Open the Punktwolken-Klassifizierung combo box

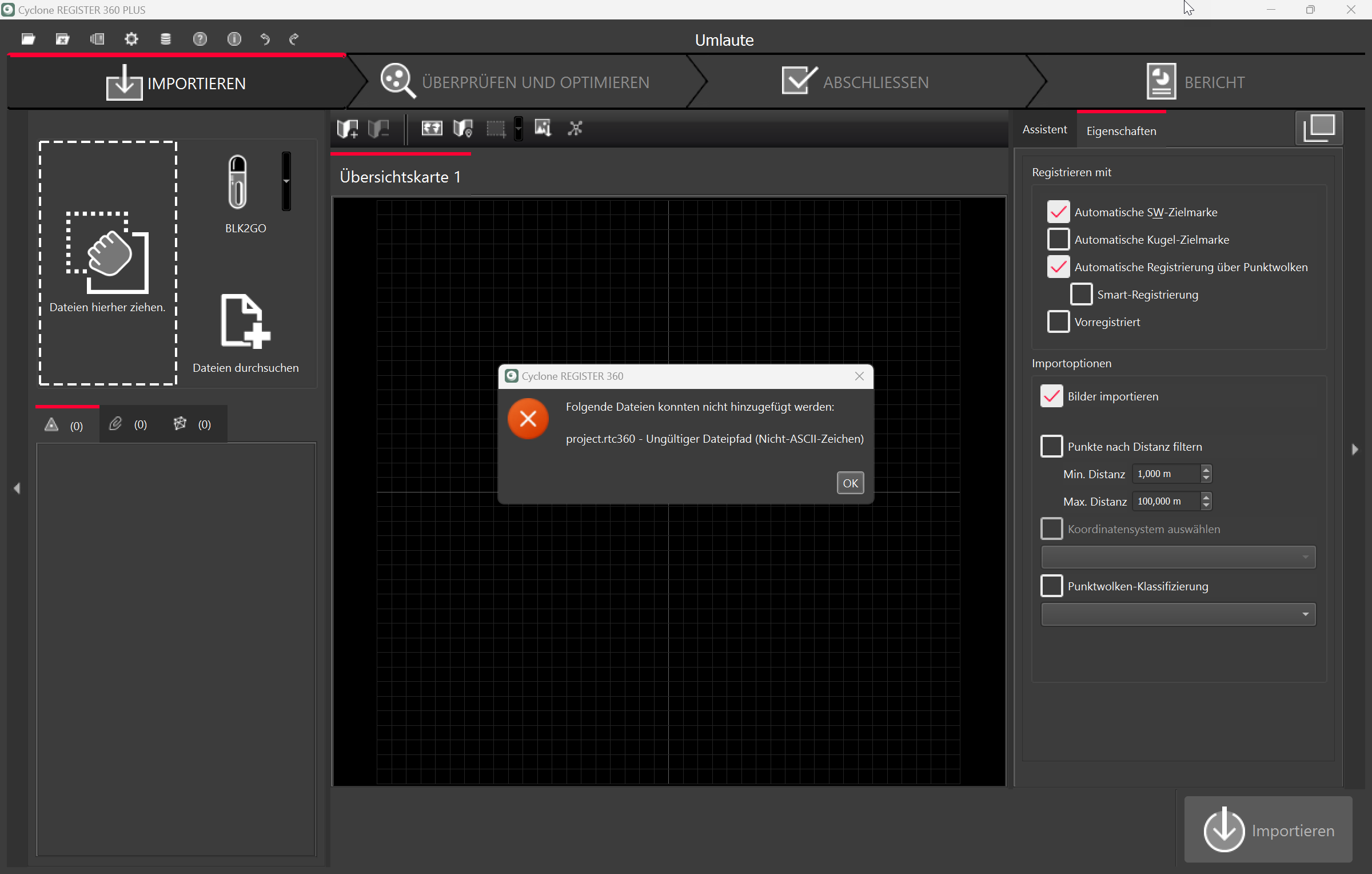coord(1178,614)
